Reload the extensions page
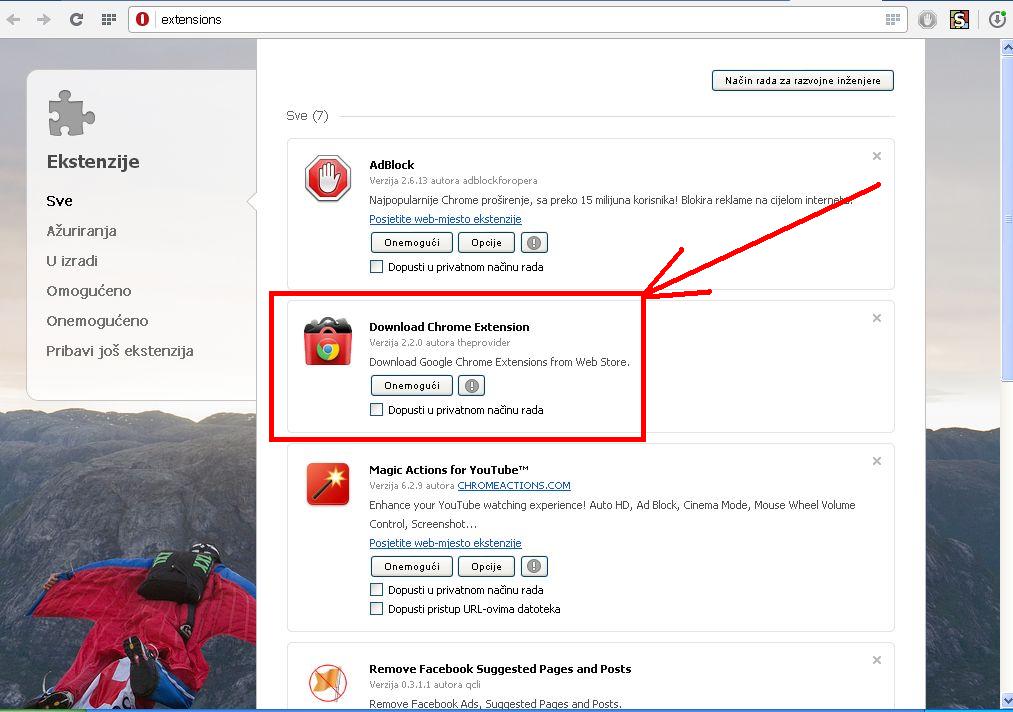1013x712 pixels. [76, 19]
